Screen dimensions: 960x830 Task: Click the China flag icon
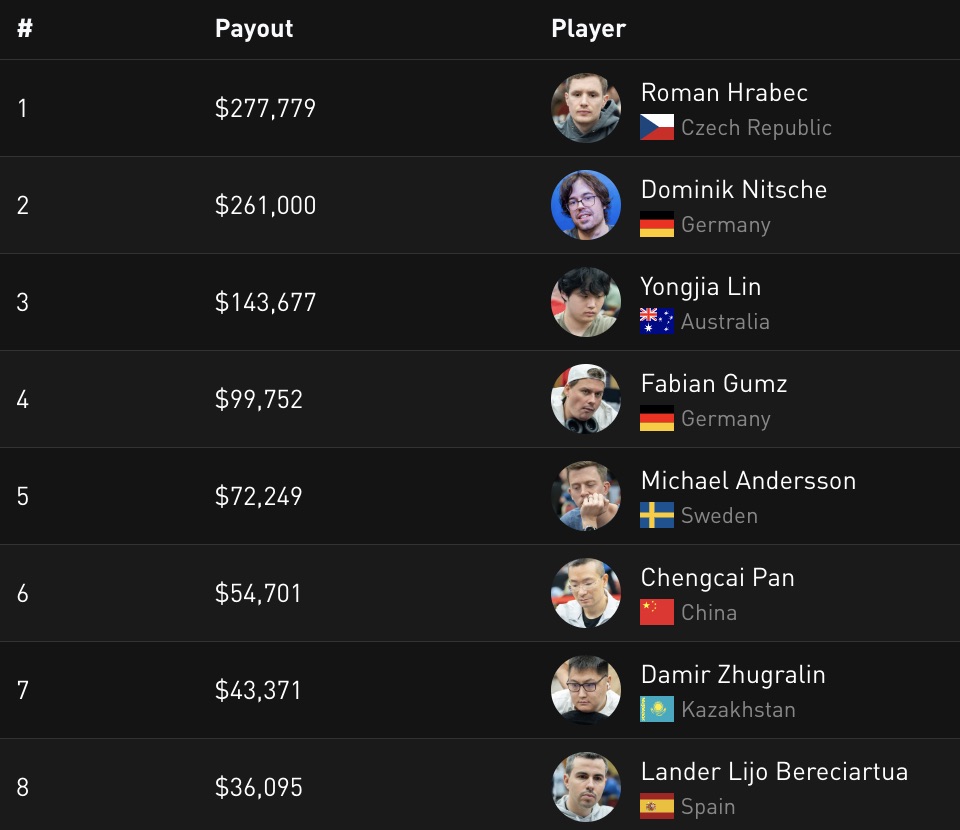657,613
